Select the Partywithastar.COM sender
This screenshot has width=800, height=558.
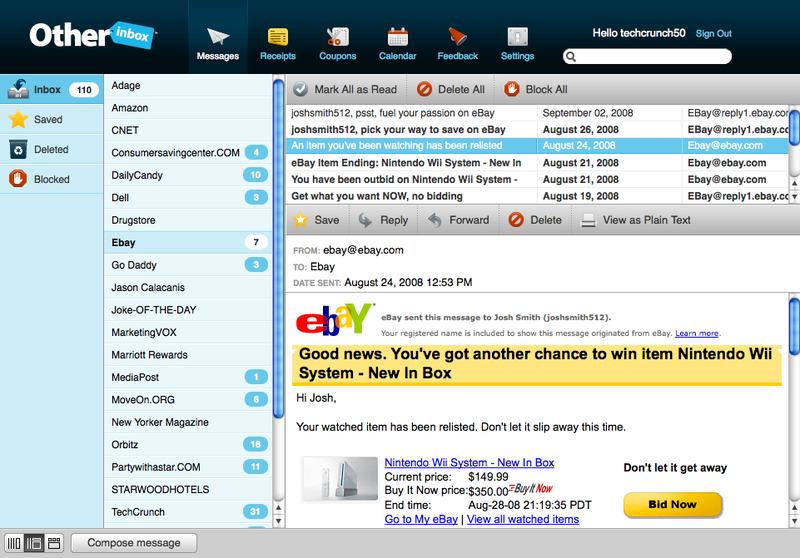188,467
